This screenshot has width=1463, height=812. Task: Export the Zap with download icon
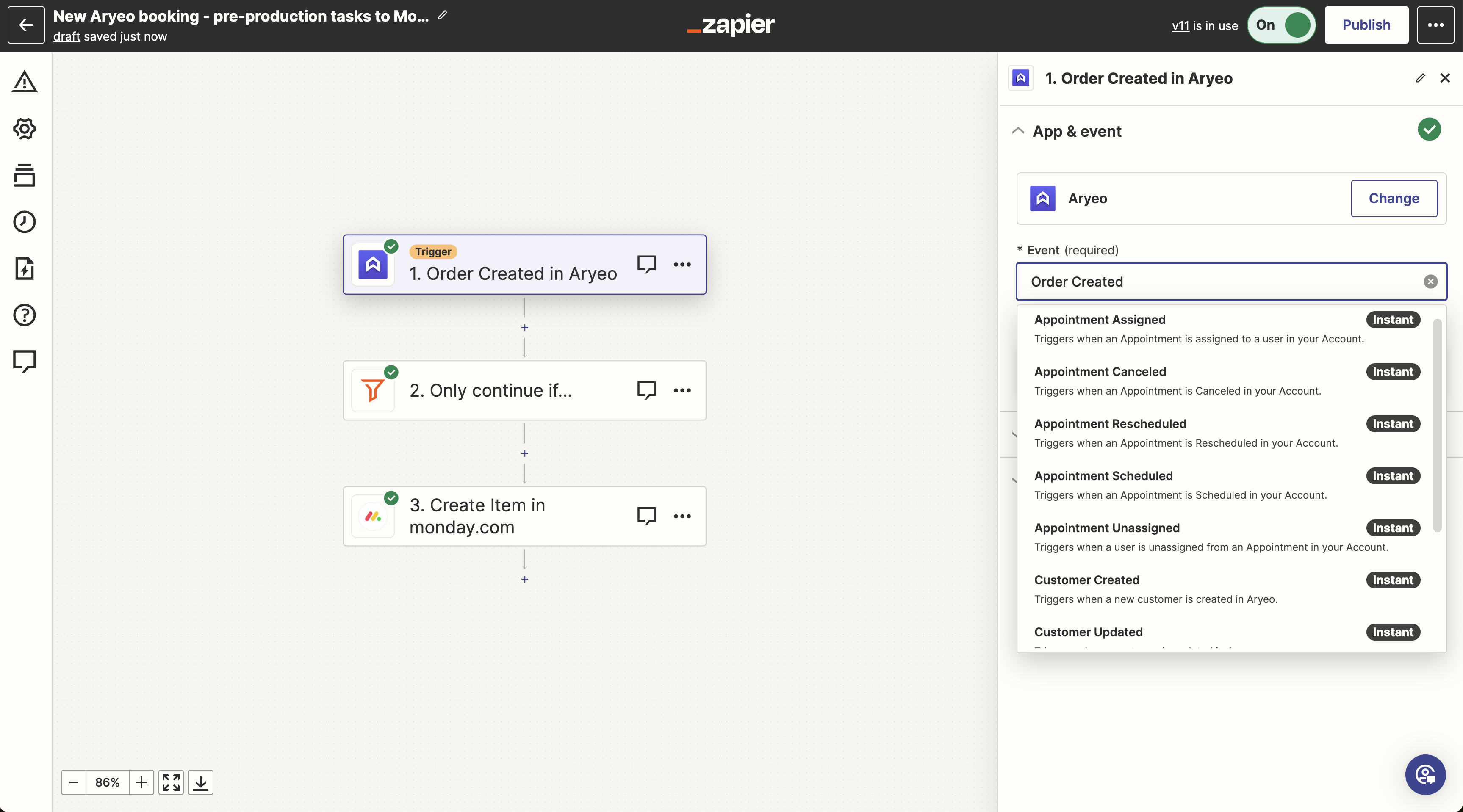(x=200, y=782)
